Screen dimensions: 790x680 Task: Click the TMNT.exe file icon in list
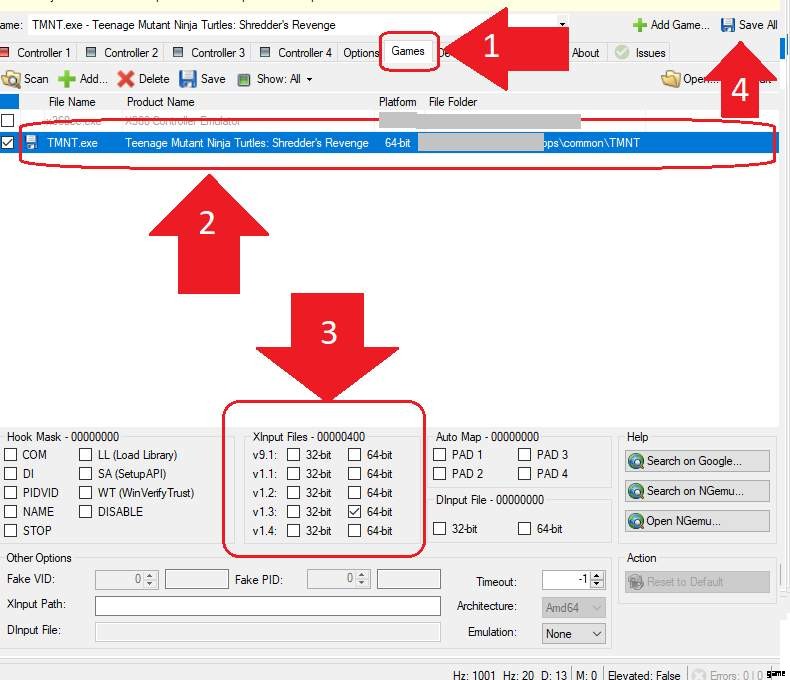click(x=31, y=143)
